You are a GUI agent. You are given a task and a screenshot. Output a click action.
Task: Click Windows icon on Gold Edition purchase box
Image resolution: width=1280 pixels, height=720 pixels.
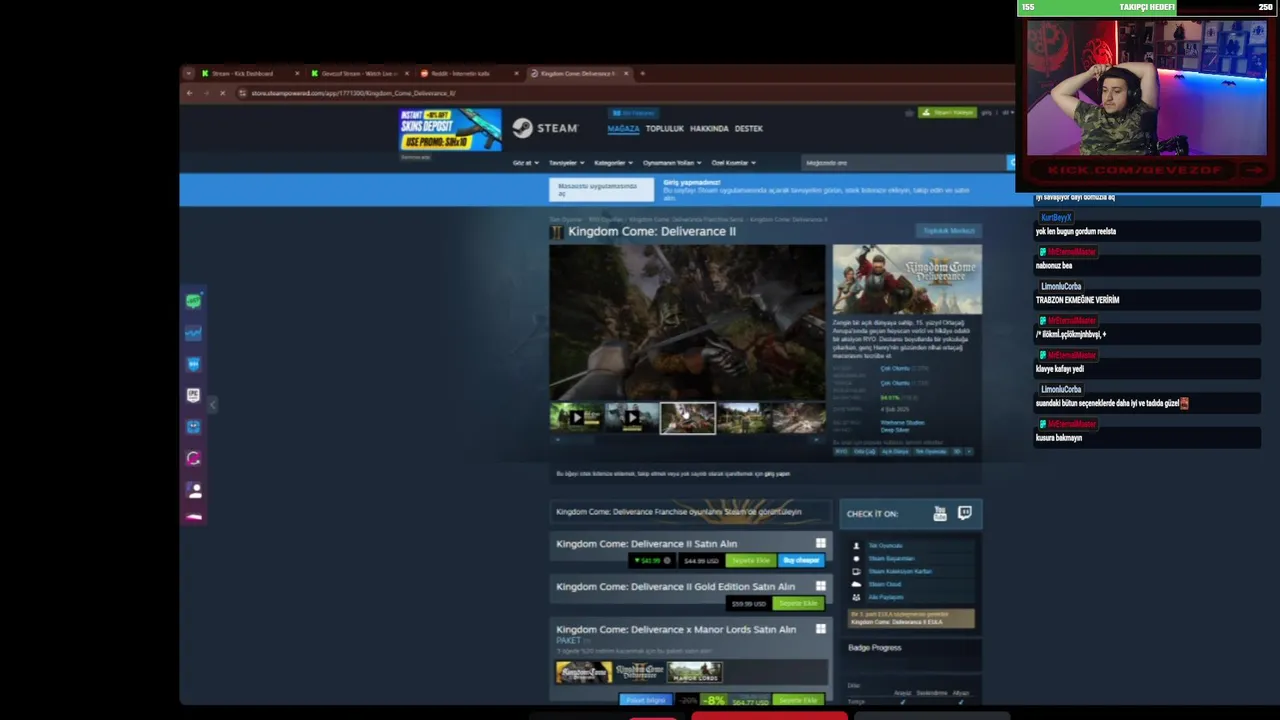click(820, 586)
